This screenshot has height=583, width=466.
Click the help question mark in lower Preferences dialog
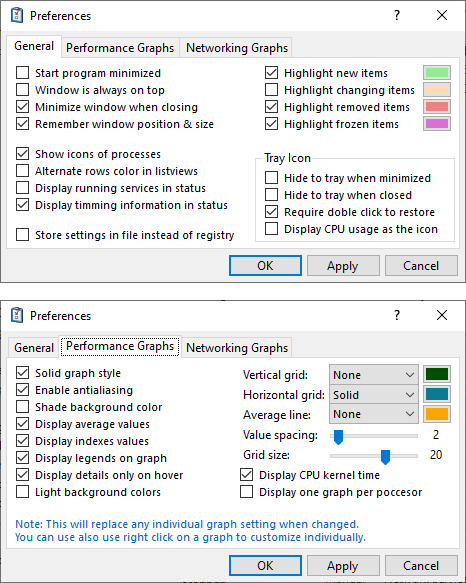click(x=397, y=315)
